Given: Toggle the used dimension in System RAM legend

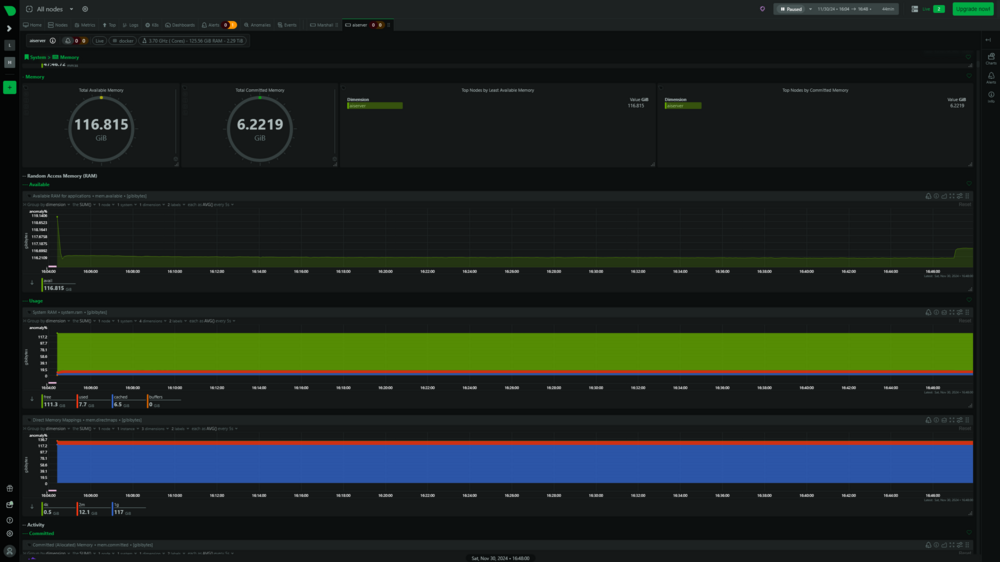Looking at the screenshot, I should point(93,401).
